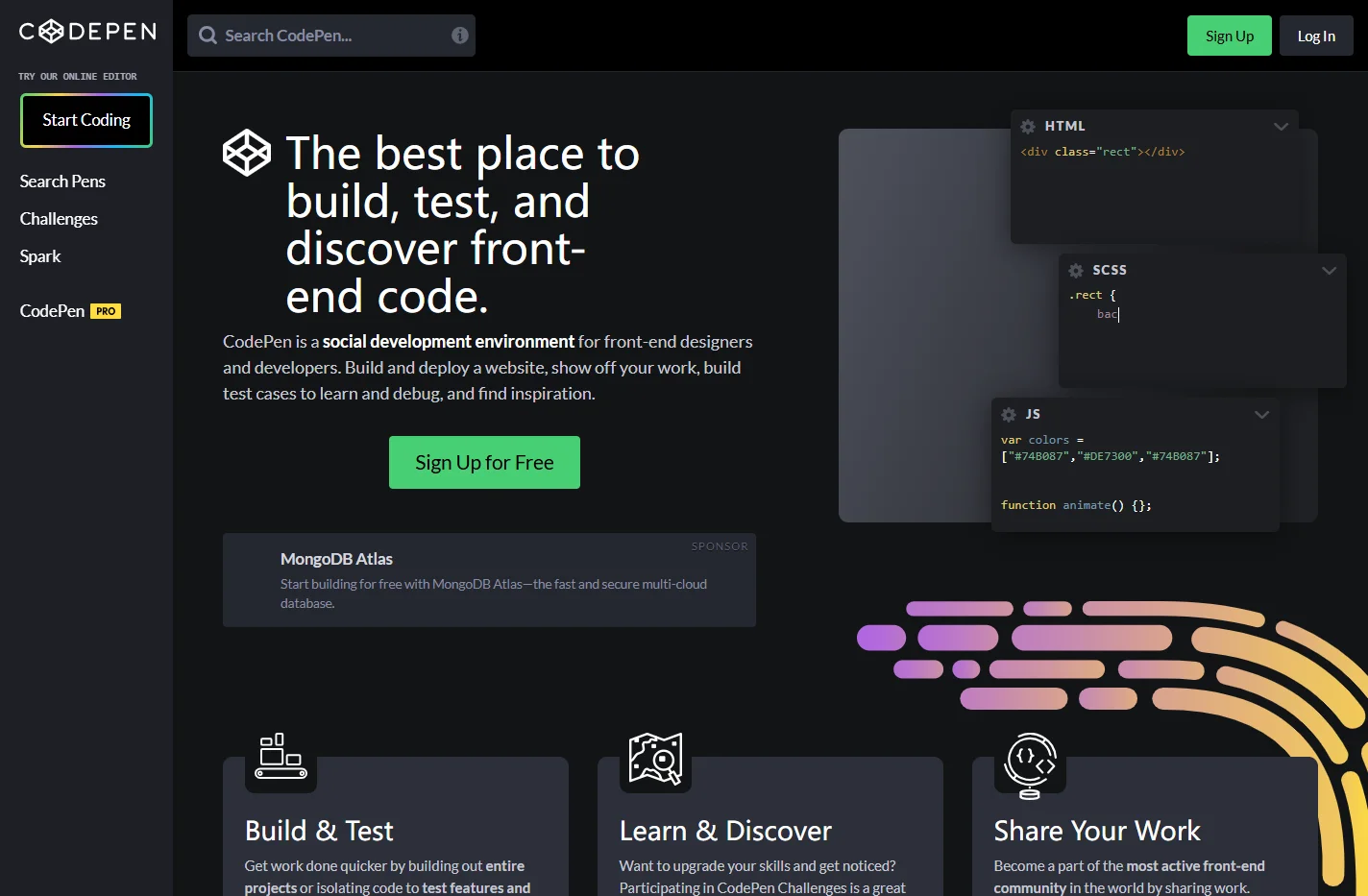Click the SCSS panel title
The height and width of the screenshot is (896, 1368).
click(1110, 271)
